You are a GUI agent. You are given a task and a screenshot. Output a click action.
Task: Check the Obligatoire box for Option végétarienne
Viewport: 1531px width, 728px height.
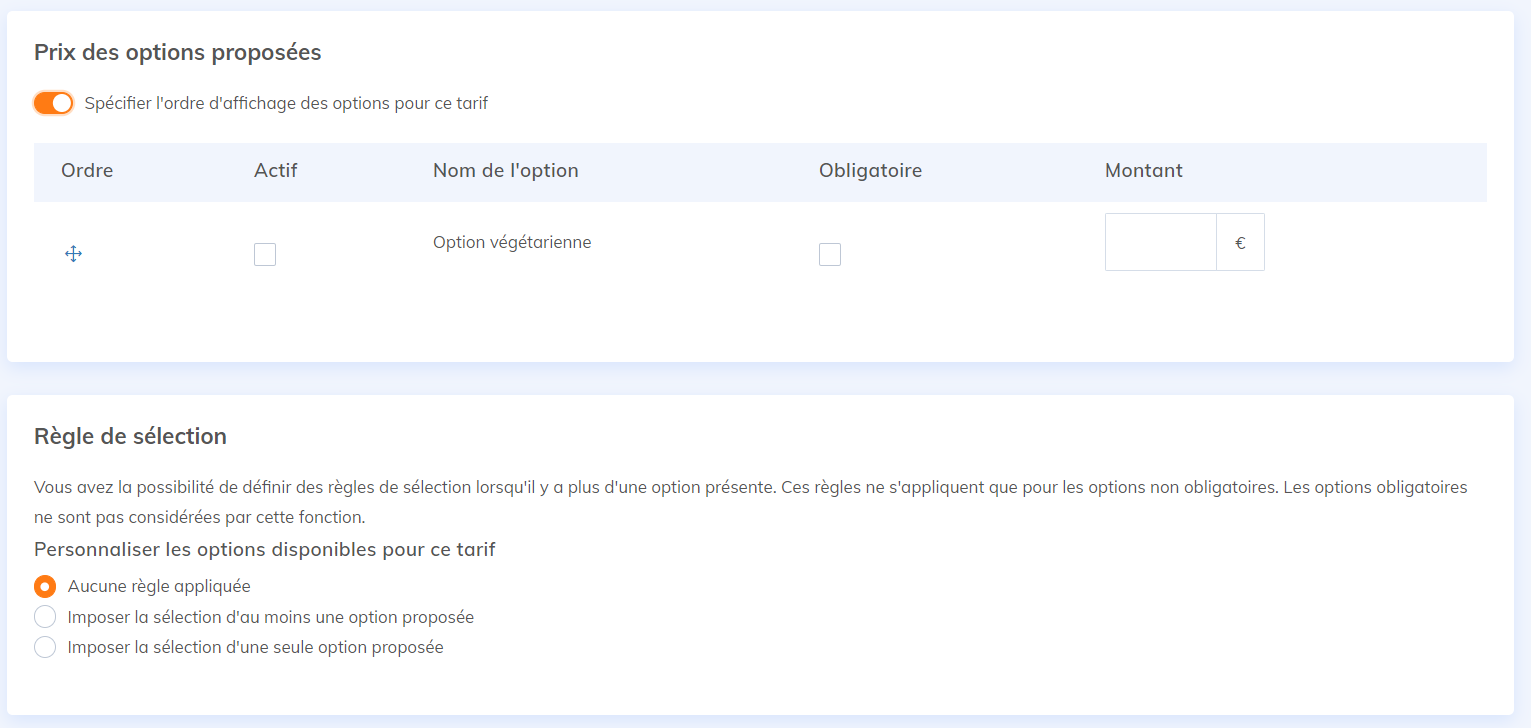tap(830, 255)
